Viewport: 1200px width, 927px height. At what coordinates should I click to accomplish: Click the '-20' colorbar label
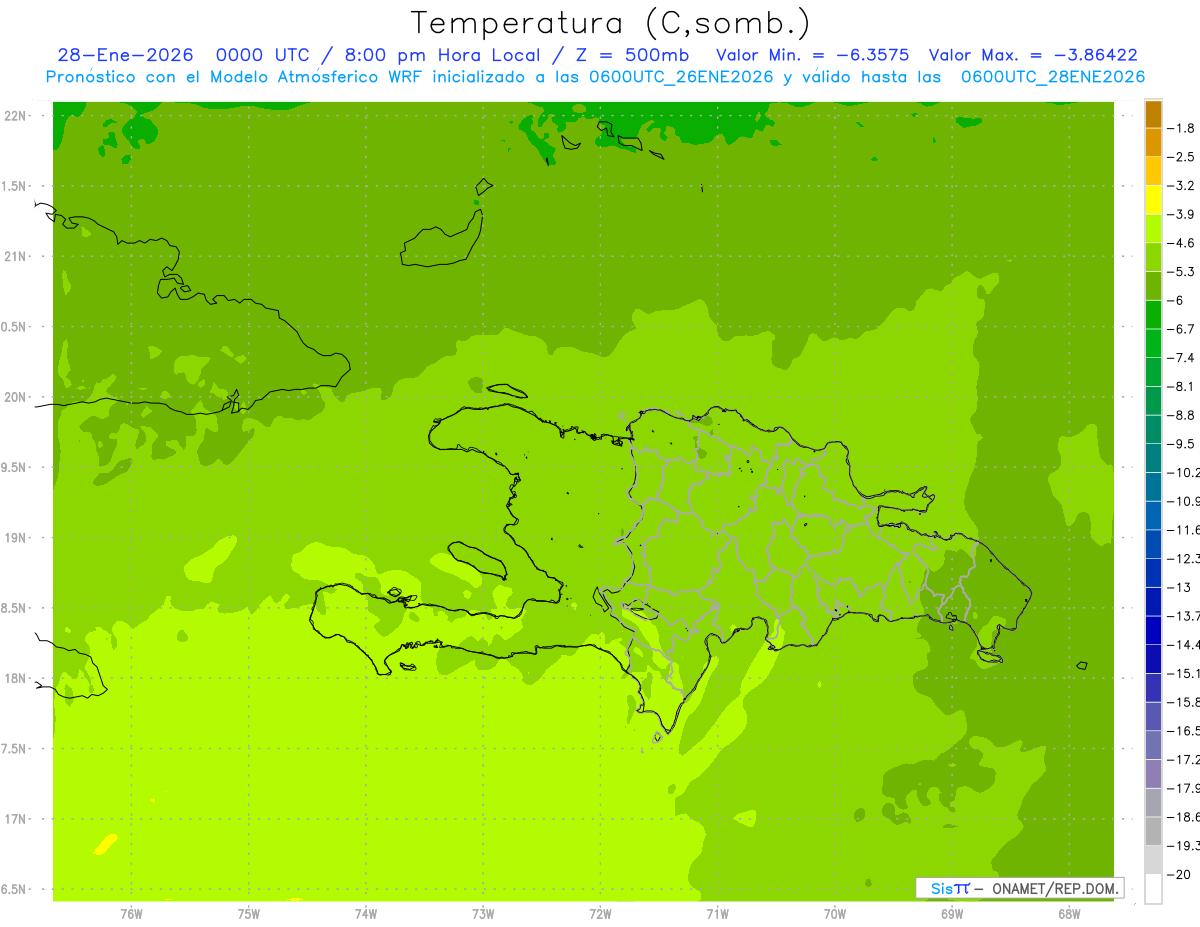tap(1178, 874)
